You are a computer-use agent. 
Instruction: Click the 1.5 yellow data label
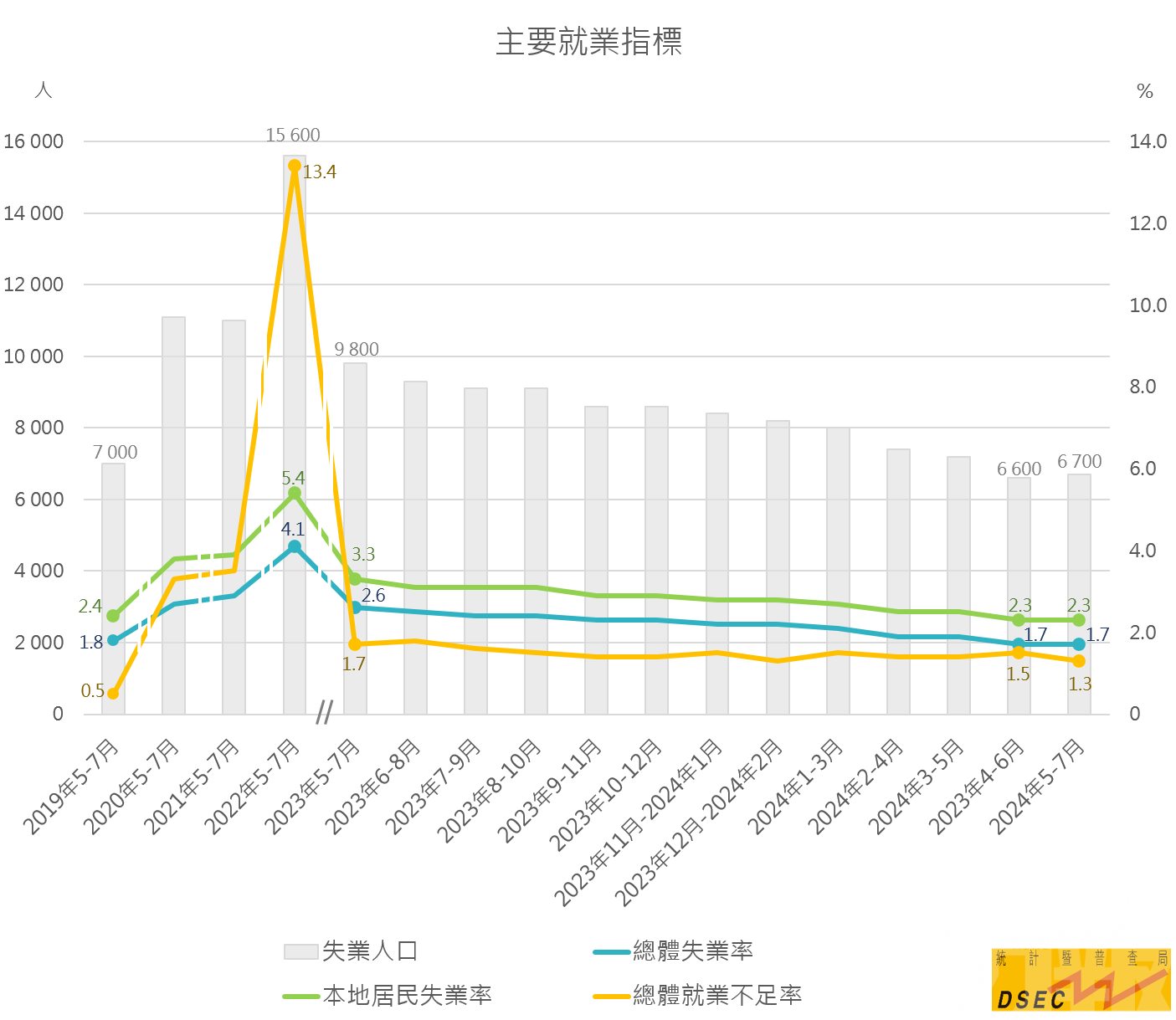[1018, 674]
